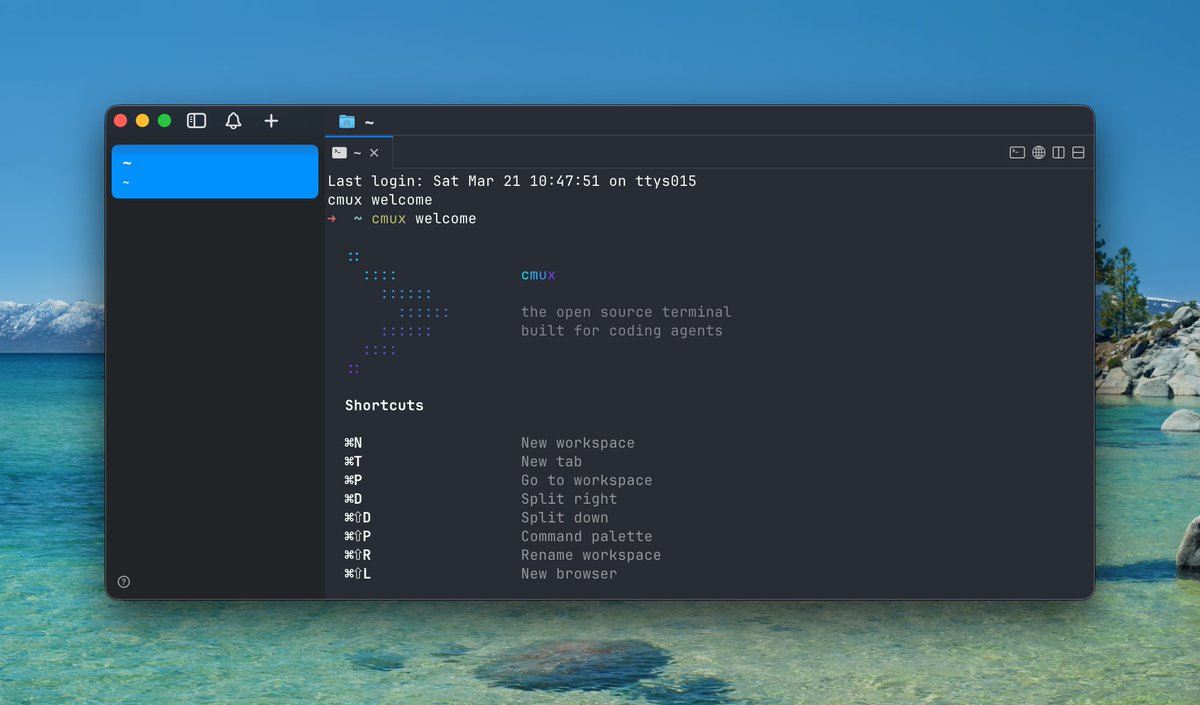
Task: Click the ⌘D shortcut key text
Action: [x=353, y=499]
